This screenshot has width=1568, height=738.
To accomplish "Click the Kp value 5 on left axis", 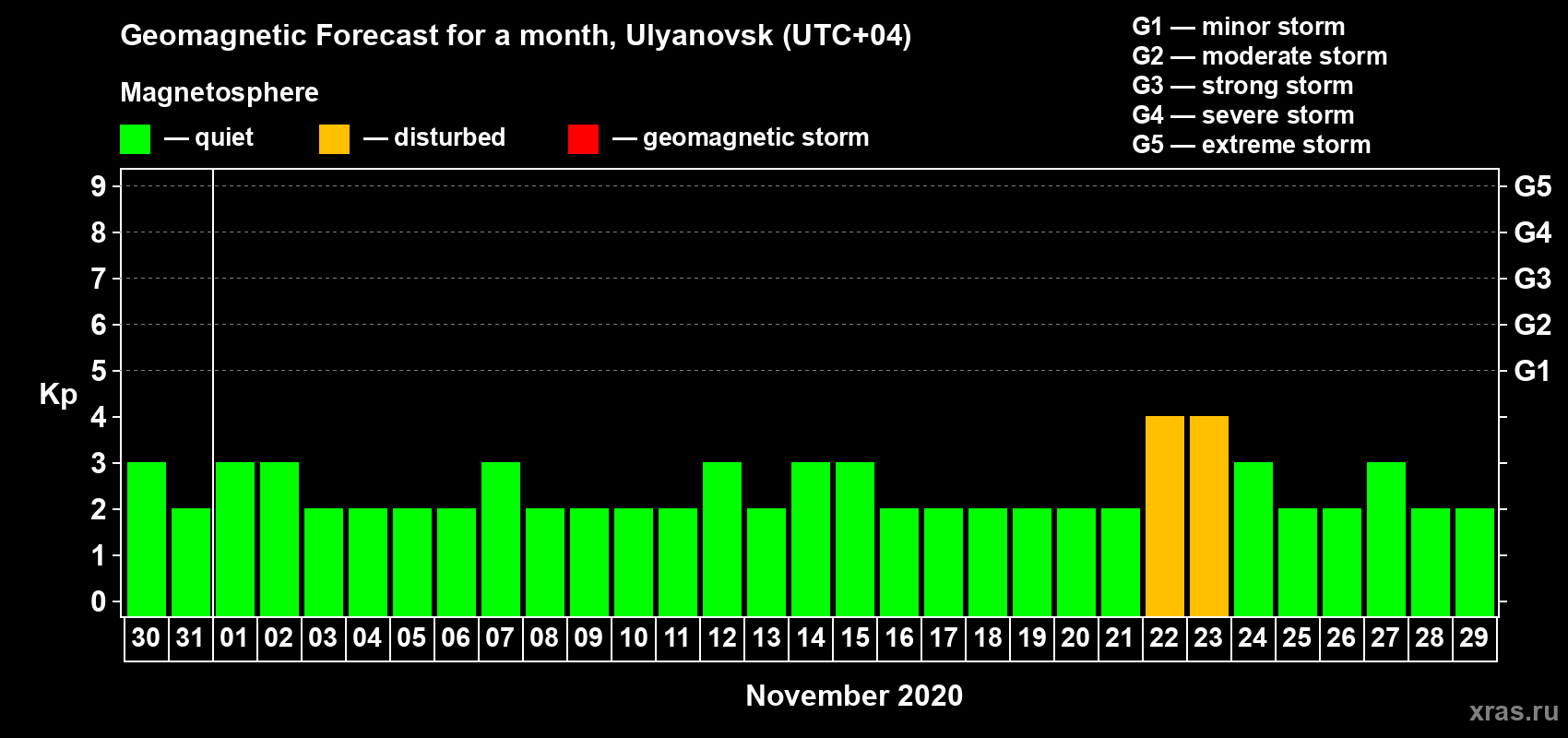I will [99, 371].
